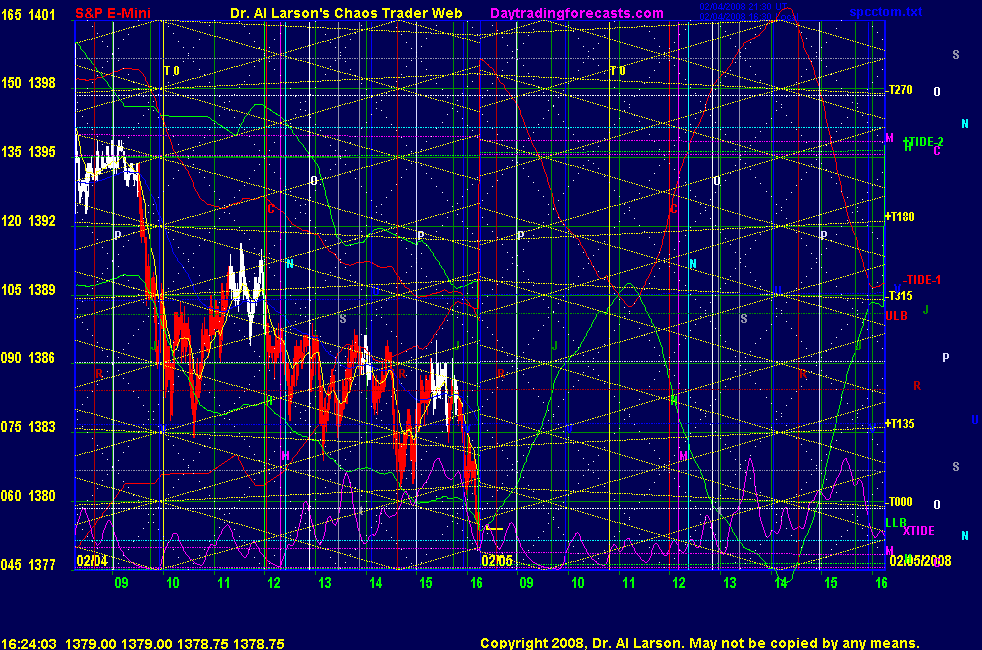The image size is (982, 650).
Task: Click the "090 1386" price axis label
Action: coord(28,358)
